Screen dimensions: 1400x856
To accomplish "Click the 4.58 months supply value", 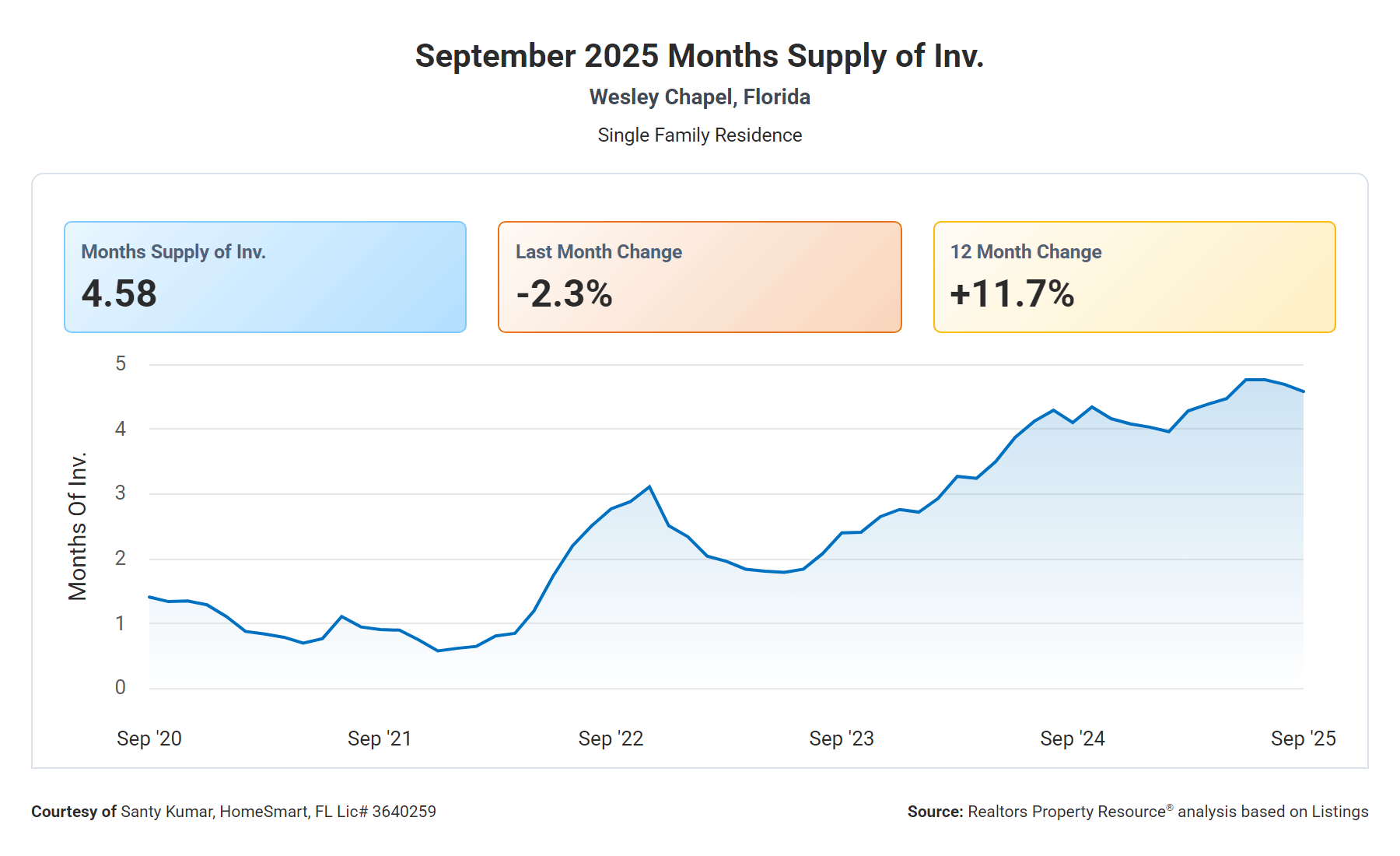I will coord(119,294).
